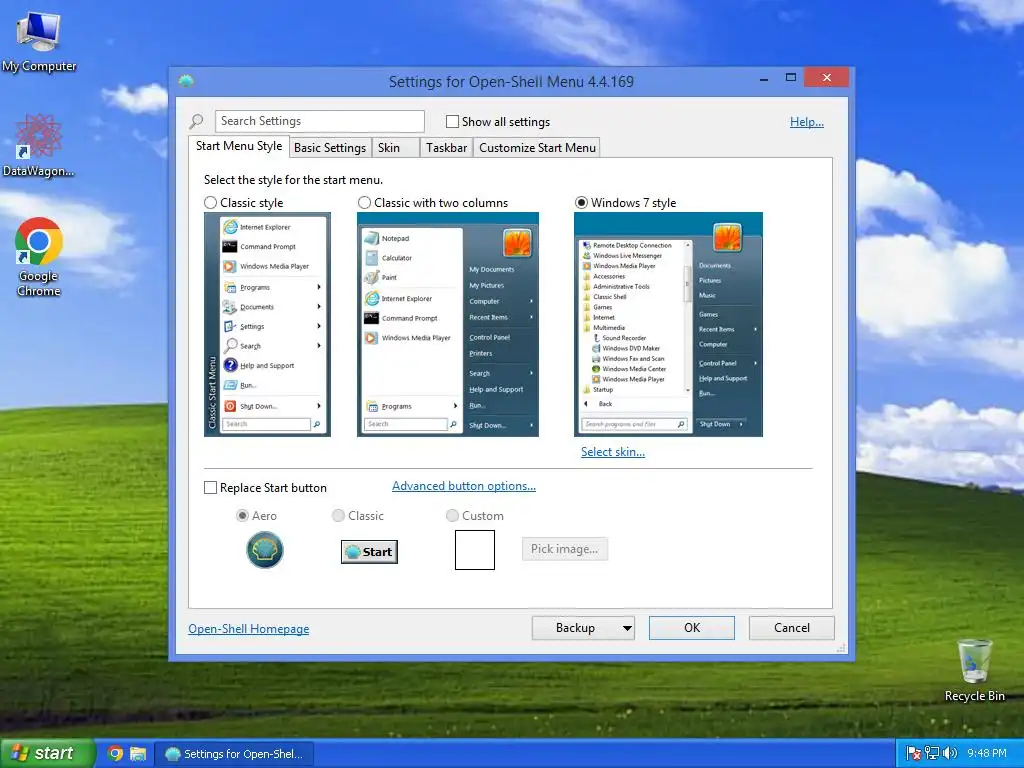
Task: Focus the Search Settings input field
Action: 320,121
